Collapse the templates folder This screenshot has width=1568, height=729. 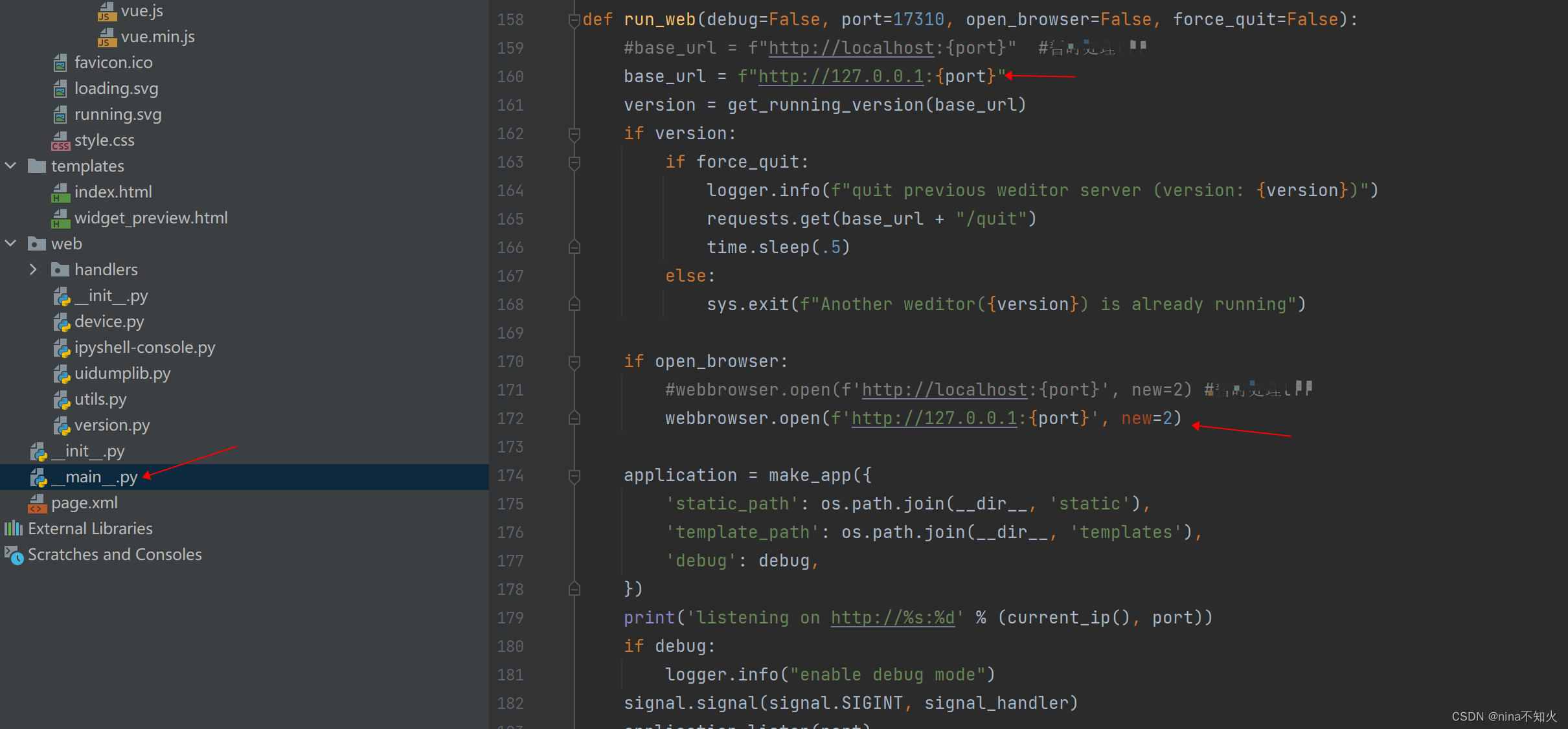coord(10,166)
